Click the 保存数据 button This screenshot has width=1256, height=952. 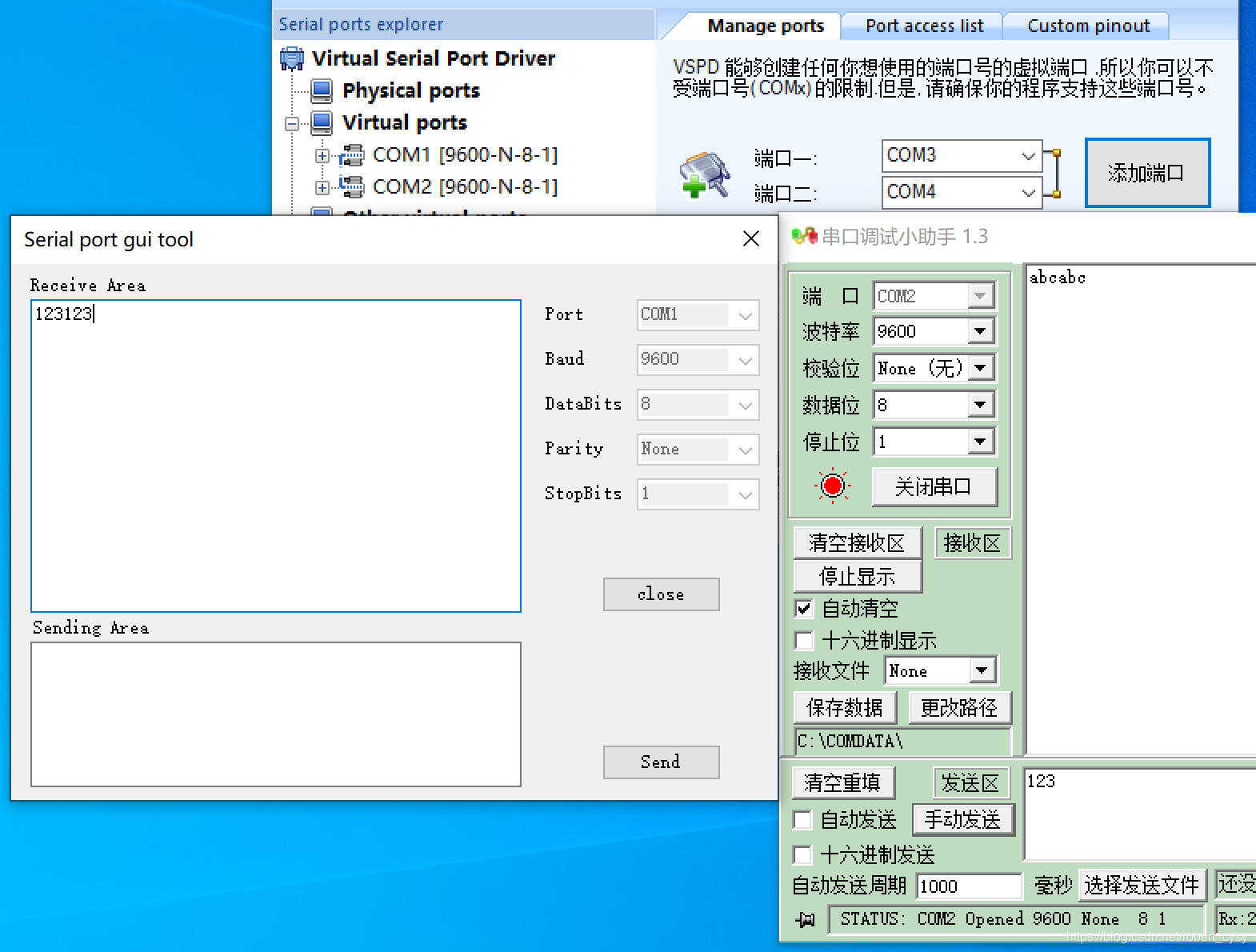point(845,708)
